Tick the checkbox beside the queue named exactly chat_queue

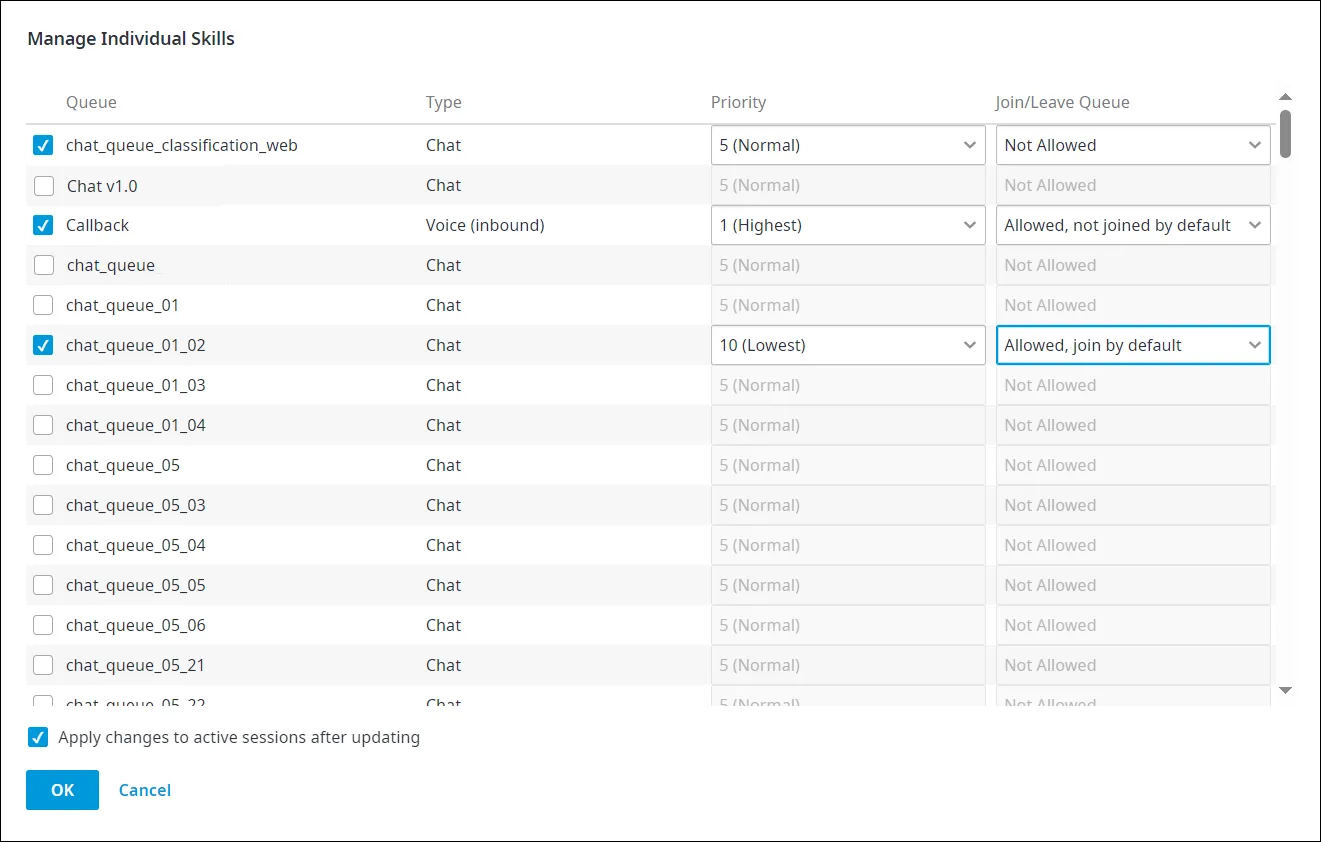click(43, 265)
